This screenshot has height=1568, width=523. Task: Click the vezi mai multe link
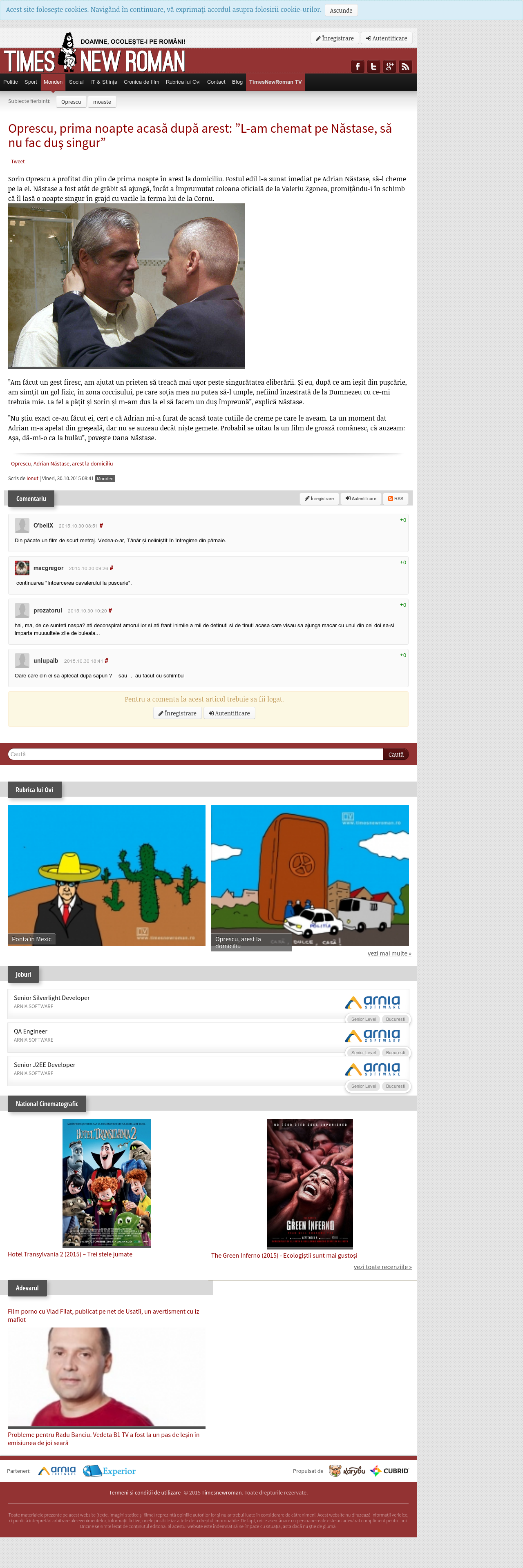point(390,953)
